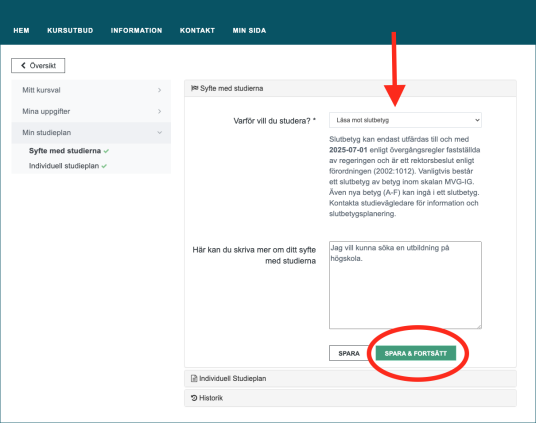Open the KURSUTBUD menu item
Image resolution: width=536 pixels, height=423 pixels.
tap(70, 30)
